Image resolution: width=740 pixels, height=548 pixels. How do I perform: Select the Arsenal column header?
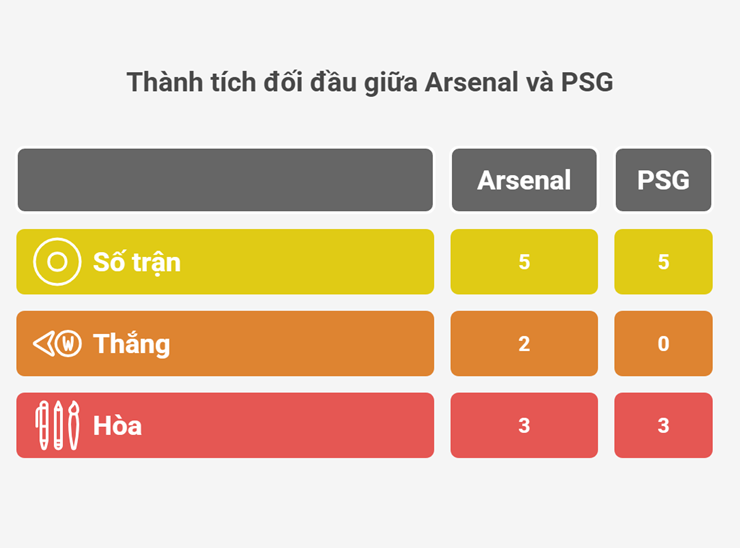coord(524,180)
